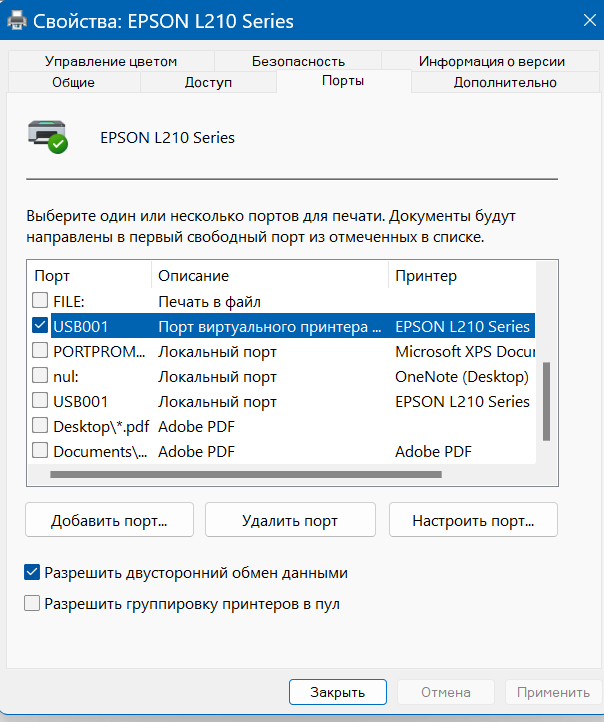This screenshot has height=722, width=604.
Task: Select the PORTPROM... port name
Action: click(99, 351)
